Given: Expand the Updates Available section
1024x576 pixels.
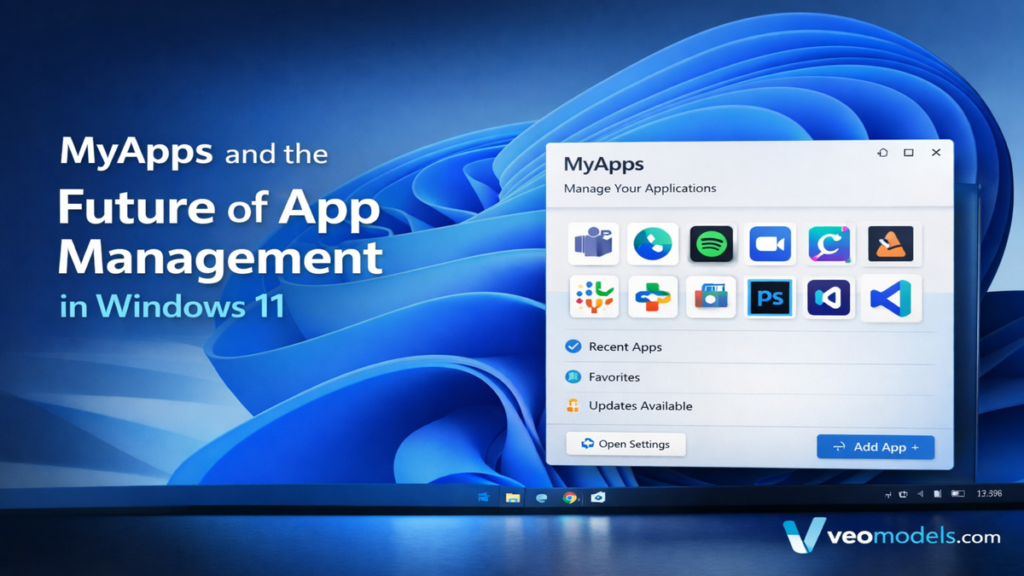Looking at the screenshot, I should click(x=640, y=406).
